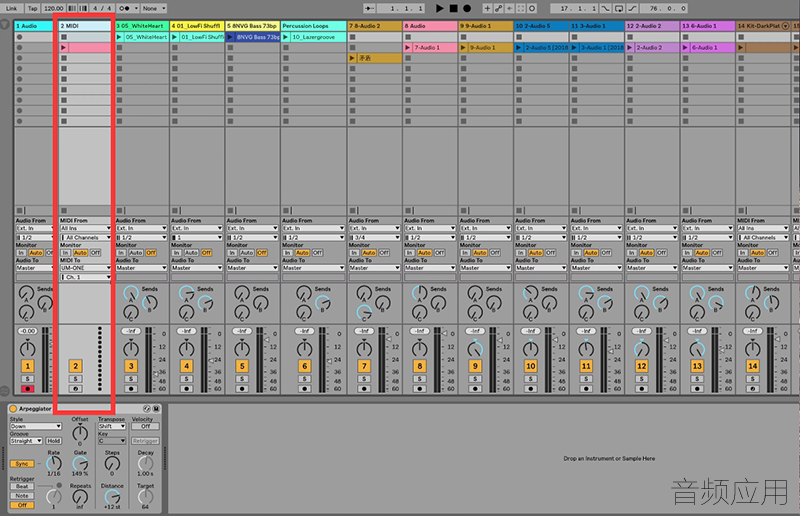This screenshot has height=516, width=800.
Task: Click Arpeggiator Hot-Swap preset button
Action: 147,409
